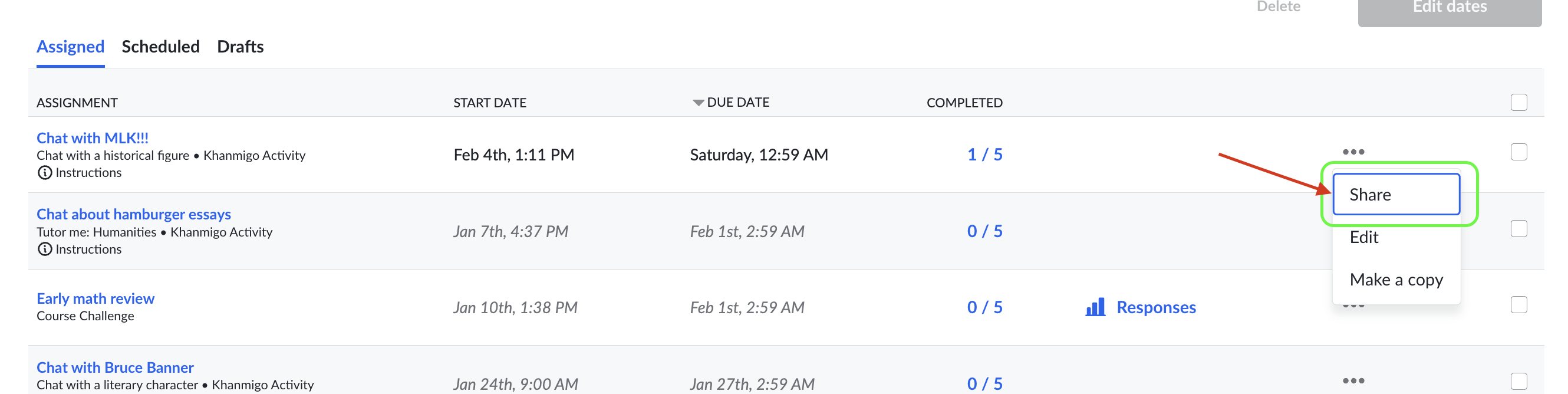This screenshot has height=394, width=1568.
Task: Click the bar chart icon beside Responses
Action: (1095, 307)
